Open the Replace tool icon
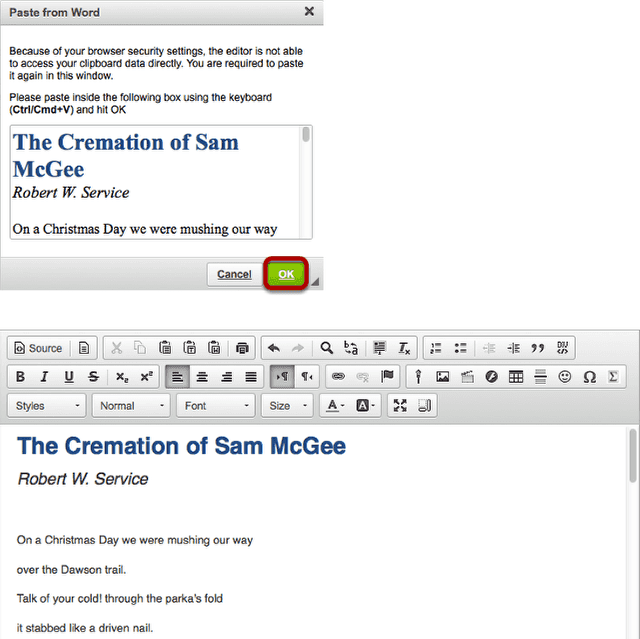The height and width of the screenshot is (639, 640). tap(351, 348)
